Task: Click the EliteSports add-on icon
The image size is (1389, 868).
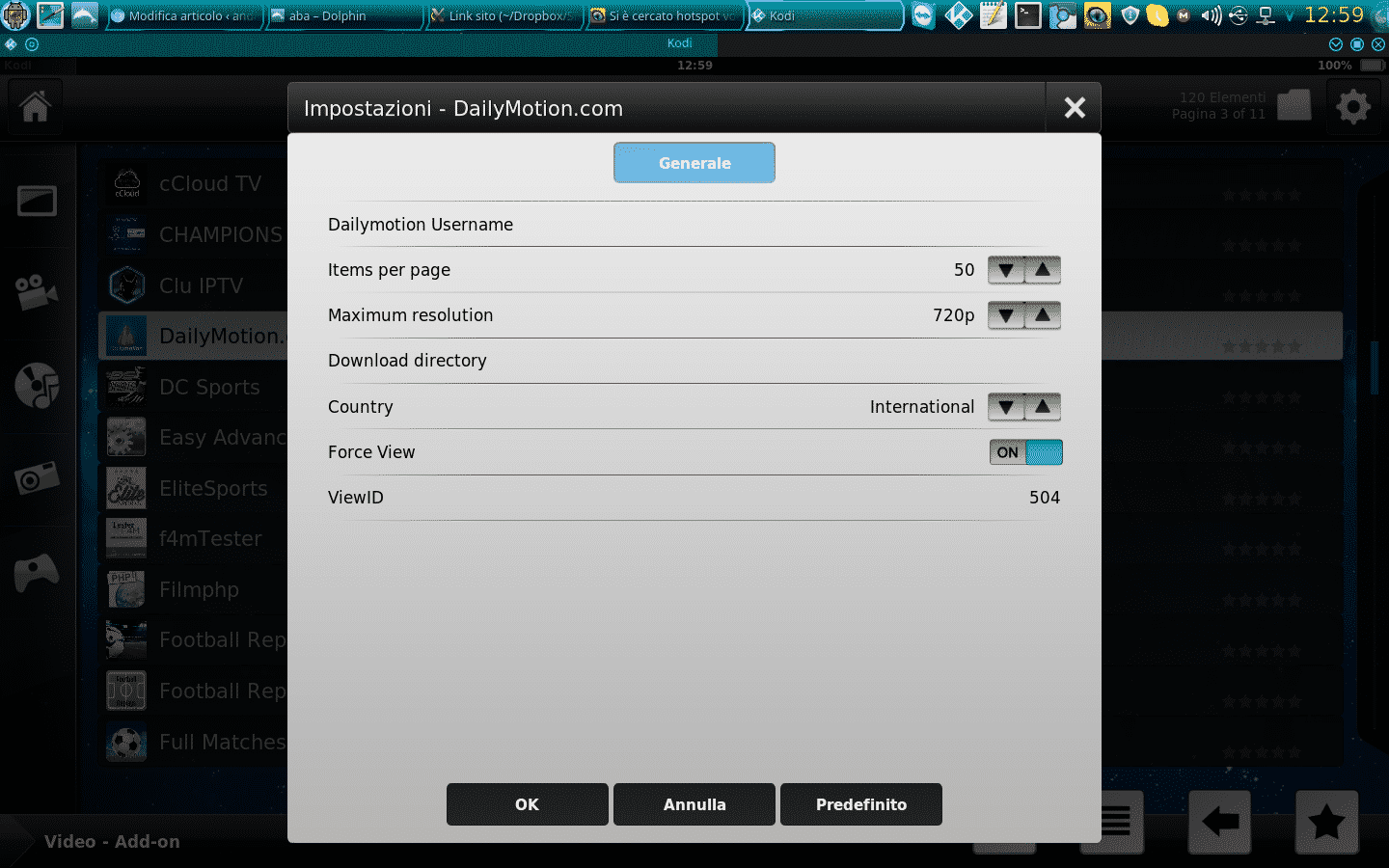Action: [x=126, y=488]
